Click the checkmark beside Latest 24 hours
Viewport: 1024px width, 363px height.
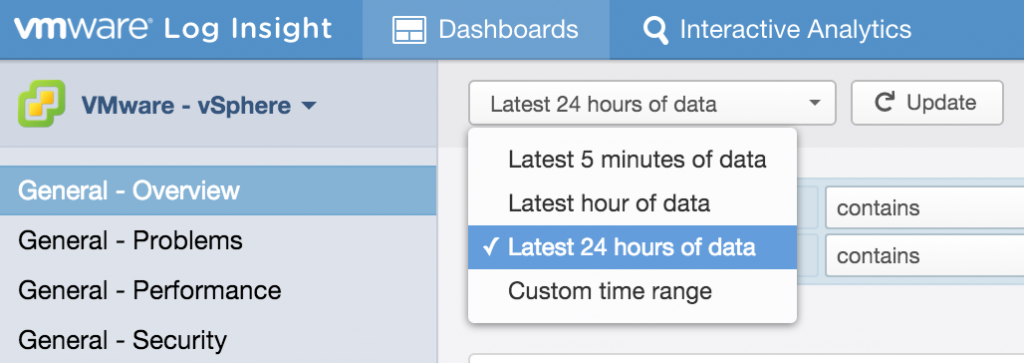coord(491,247)
